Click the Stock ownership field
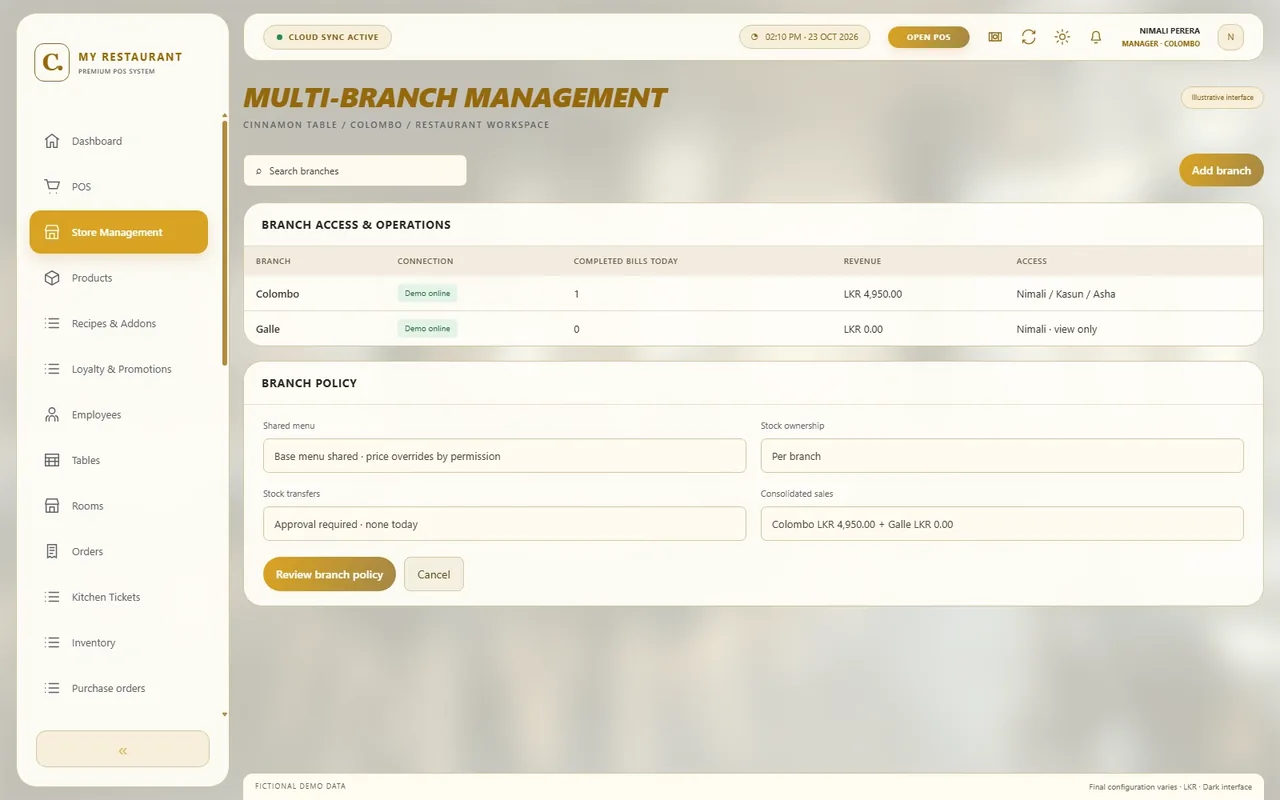 1002,456
